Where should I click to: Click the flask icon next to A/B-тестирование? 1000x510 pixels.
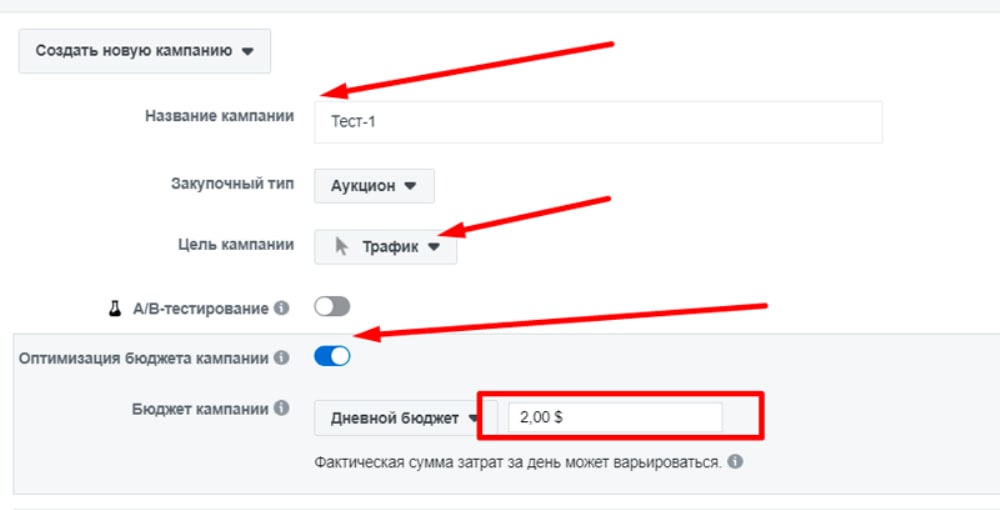pos(115,309)
